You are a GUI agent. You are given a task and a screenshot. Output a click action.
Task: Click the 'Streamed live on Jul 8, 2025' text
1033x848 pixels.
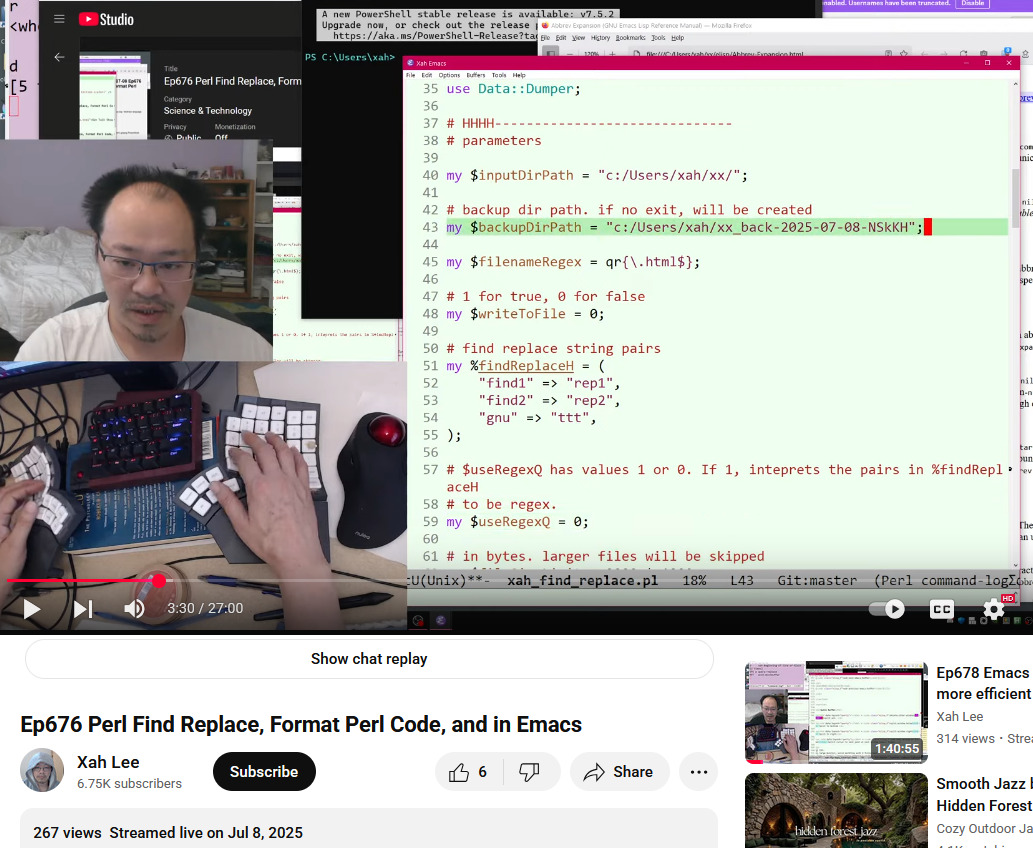(206, 833)
